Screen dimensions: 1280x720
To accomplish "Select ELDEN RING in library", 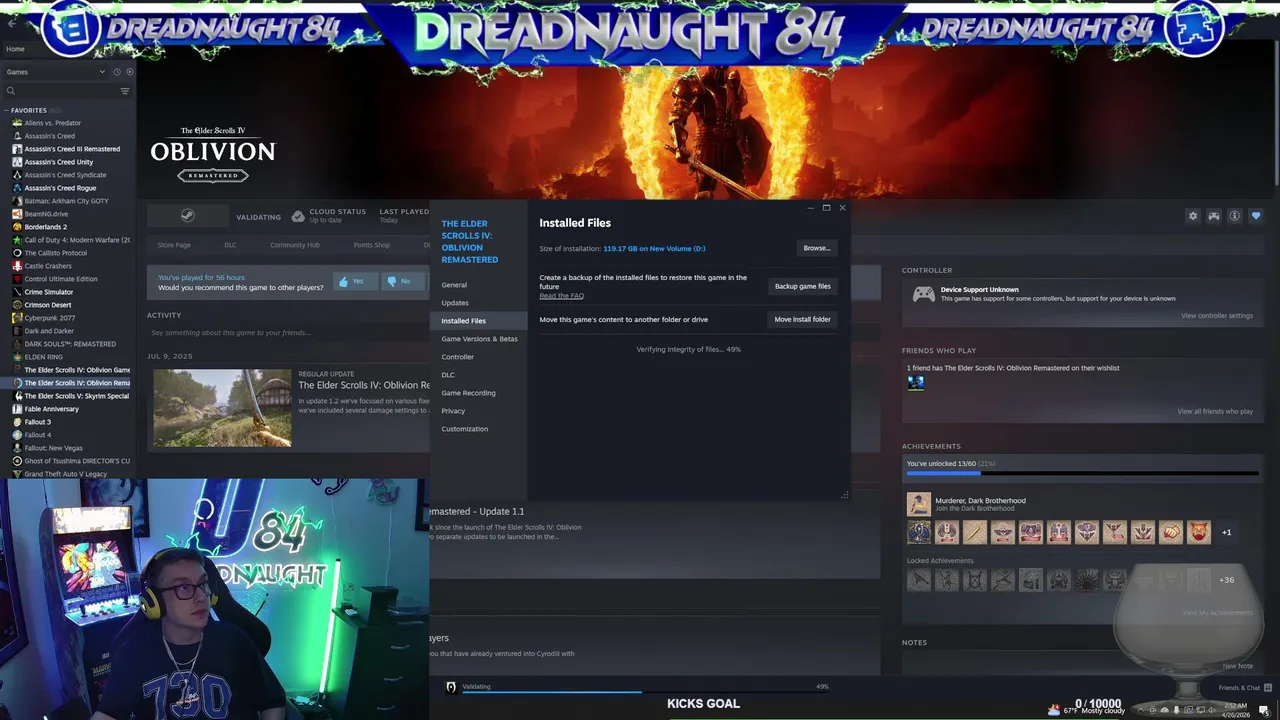I will coord(43,357).
